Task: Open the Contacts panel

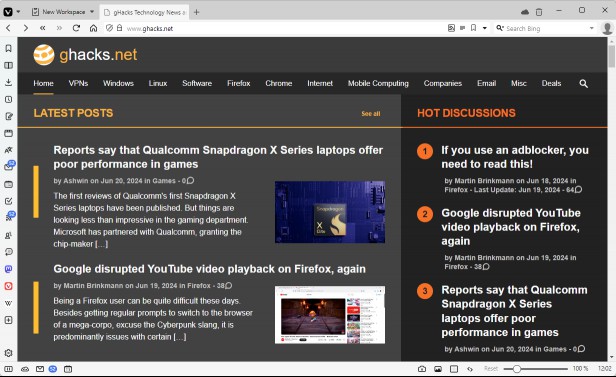Action: (x=8, y=235)
